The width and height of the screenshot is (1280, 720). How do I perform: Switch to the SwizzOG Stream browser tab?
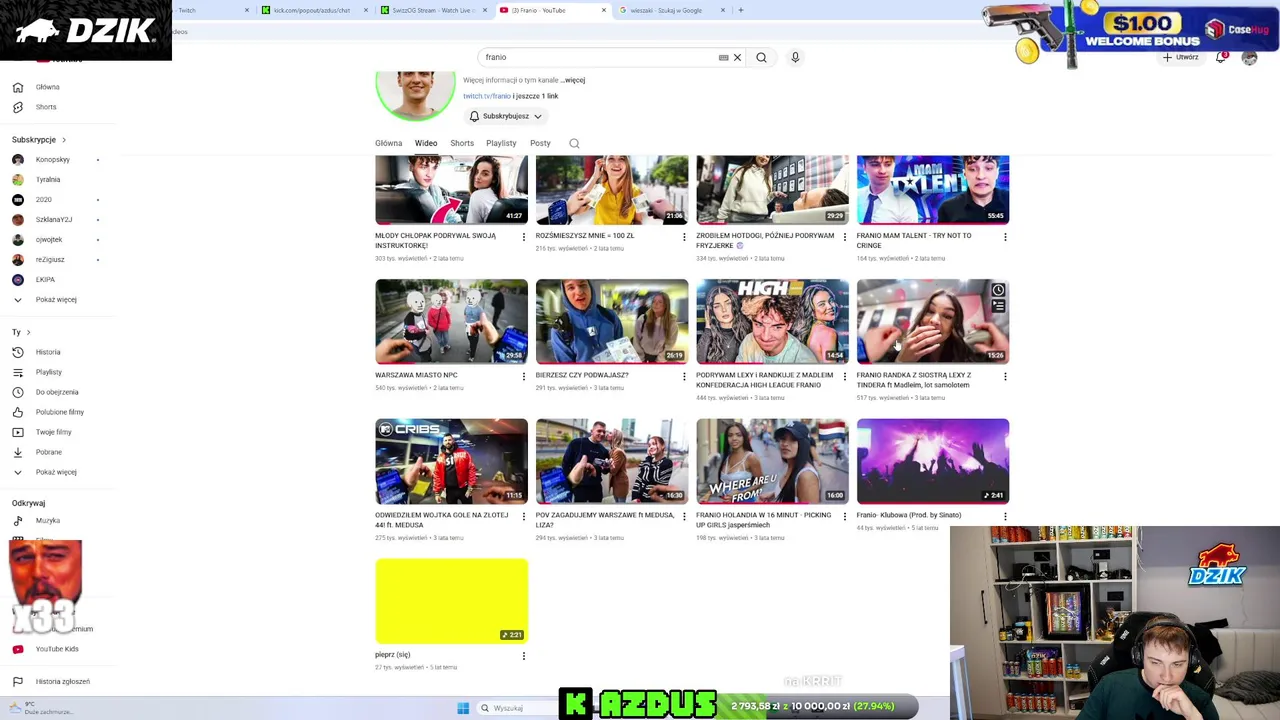point(432,10)
